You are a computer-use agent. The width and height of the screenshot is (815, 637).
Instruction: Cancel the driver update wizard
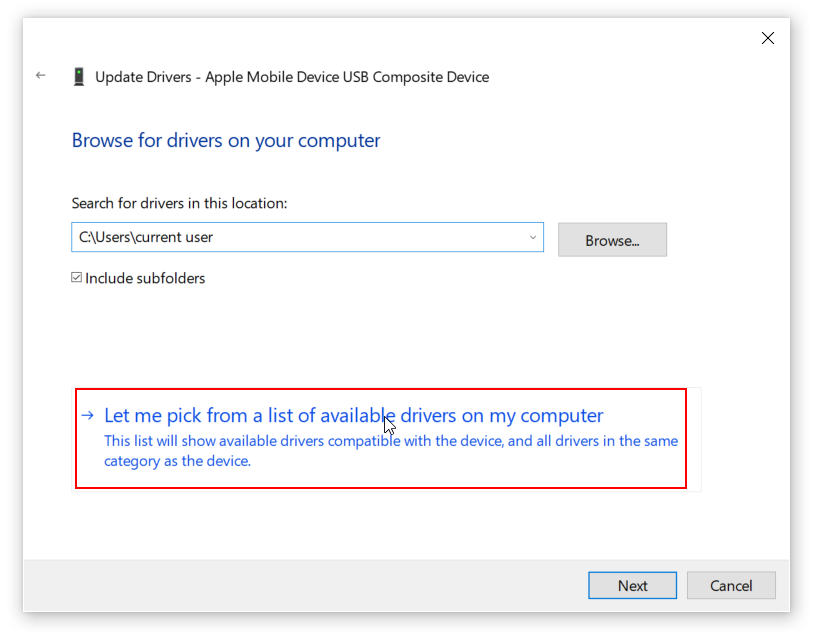point(731,585)
